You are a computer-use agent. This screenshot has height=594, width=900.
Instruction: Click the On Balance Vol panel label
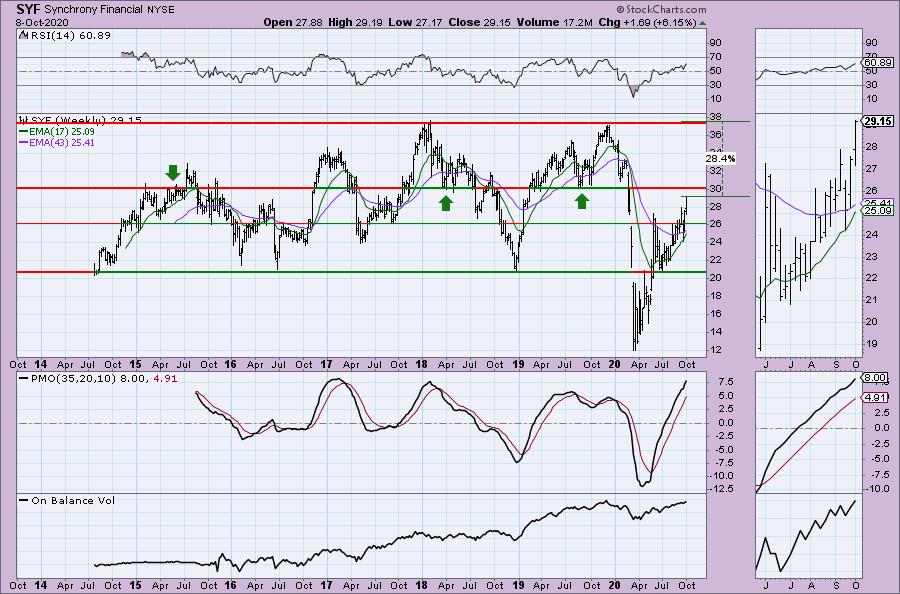73,500
